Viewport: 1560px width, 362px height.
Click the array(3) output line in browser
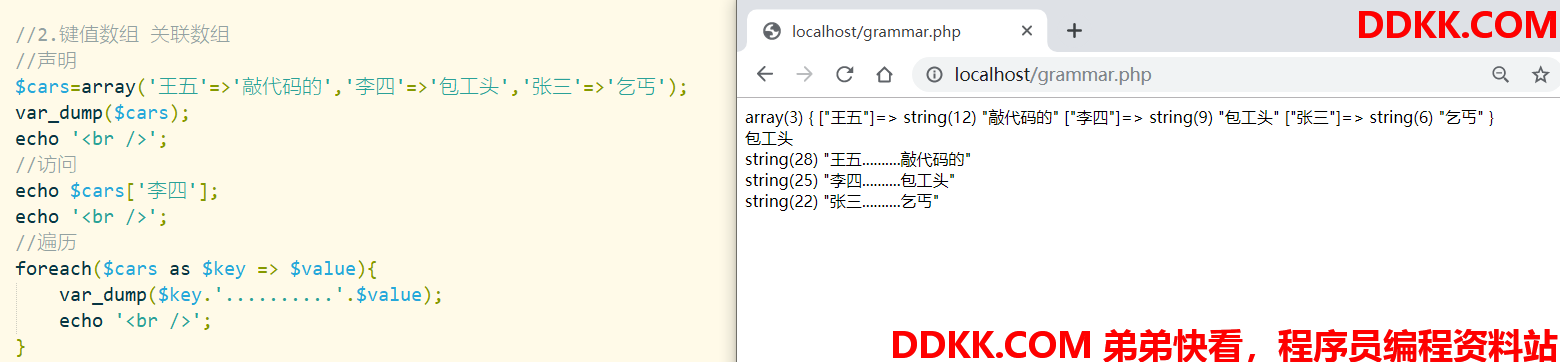pos(1119,118)
